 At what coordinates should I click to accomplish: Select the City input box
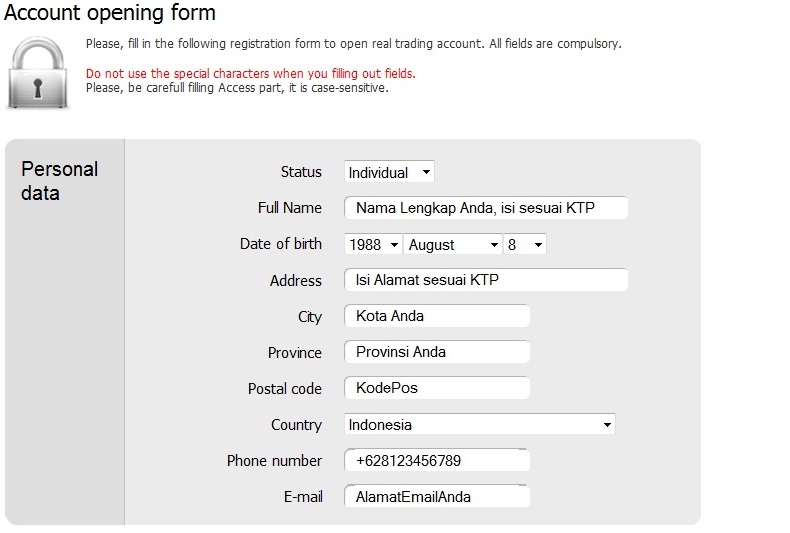point(437,316)
